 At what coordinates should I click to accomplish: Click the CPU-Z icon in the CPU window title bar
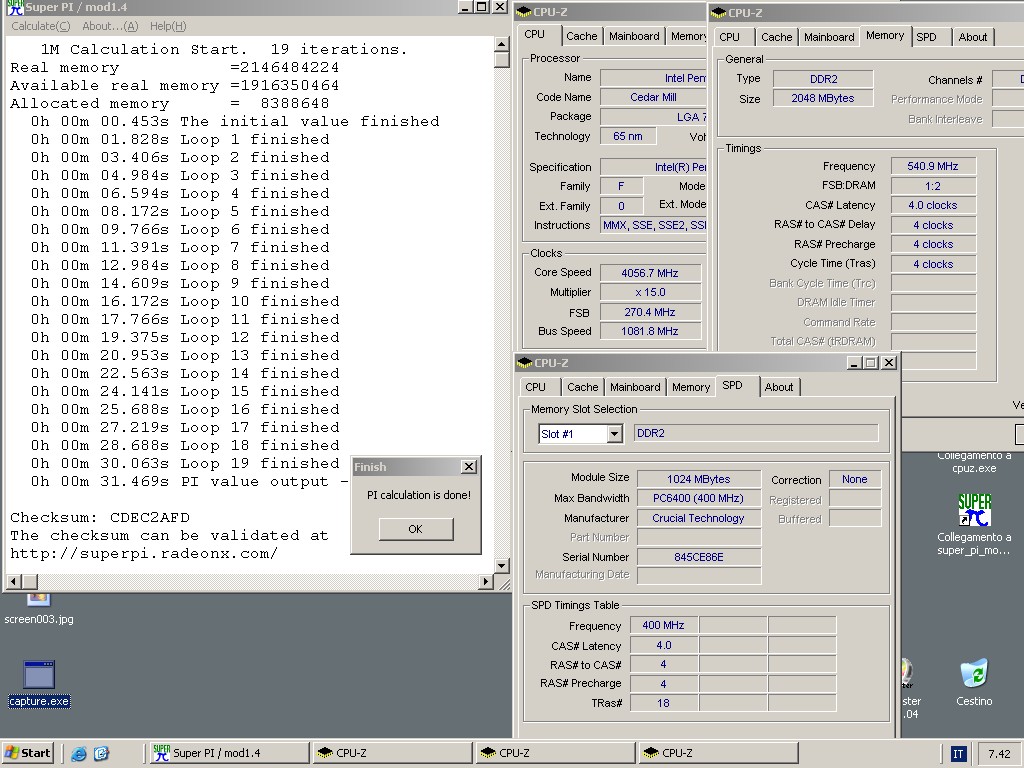point(524,12)
